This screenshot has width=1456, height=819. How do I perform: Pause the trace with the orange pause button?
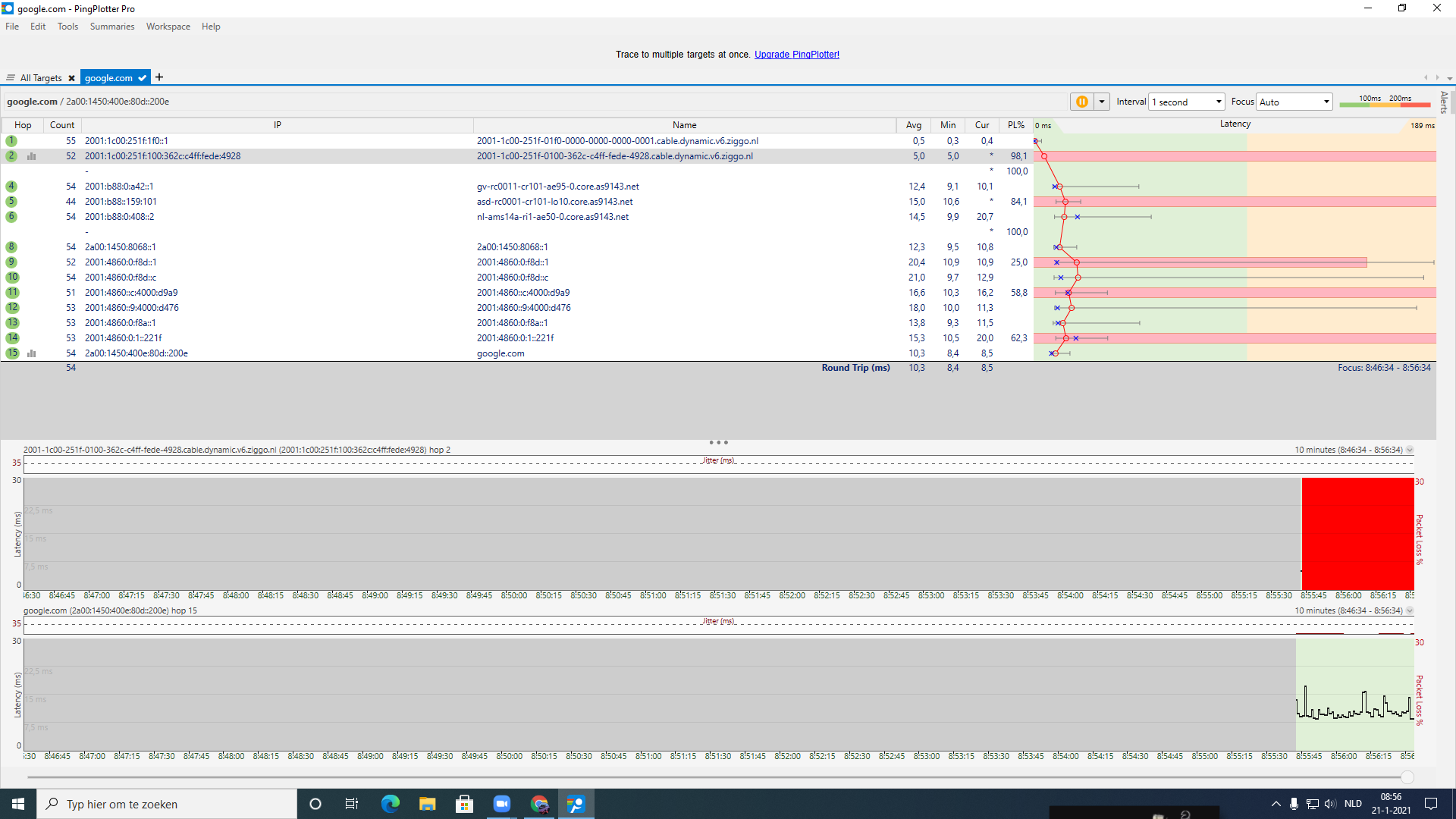point(1081,102)
